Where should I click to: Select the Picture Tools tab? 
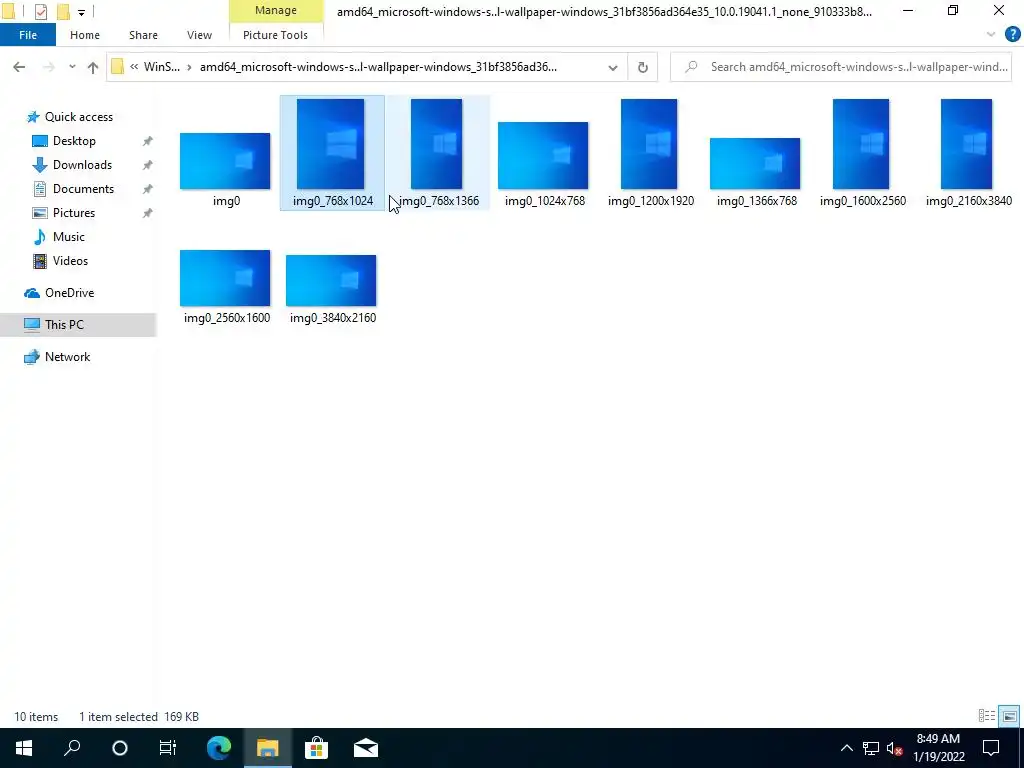(x=275, y=35)
